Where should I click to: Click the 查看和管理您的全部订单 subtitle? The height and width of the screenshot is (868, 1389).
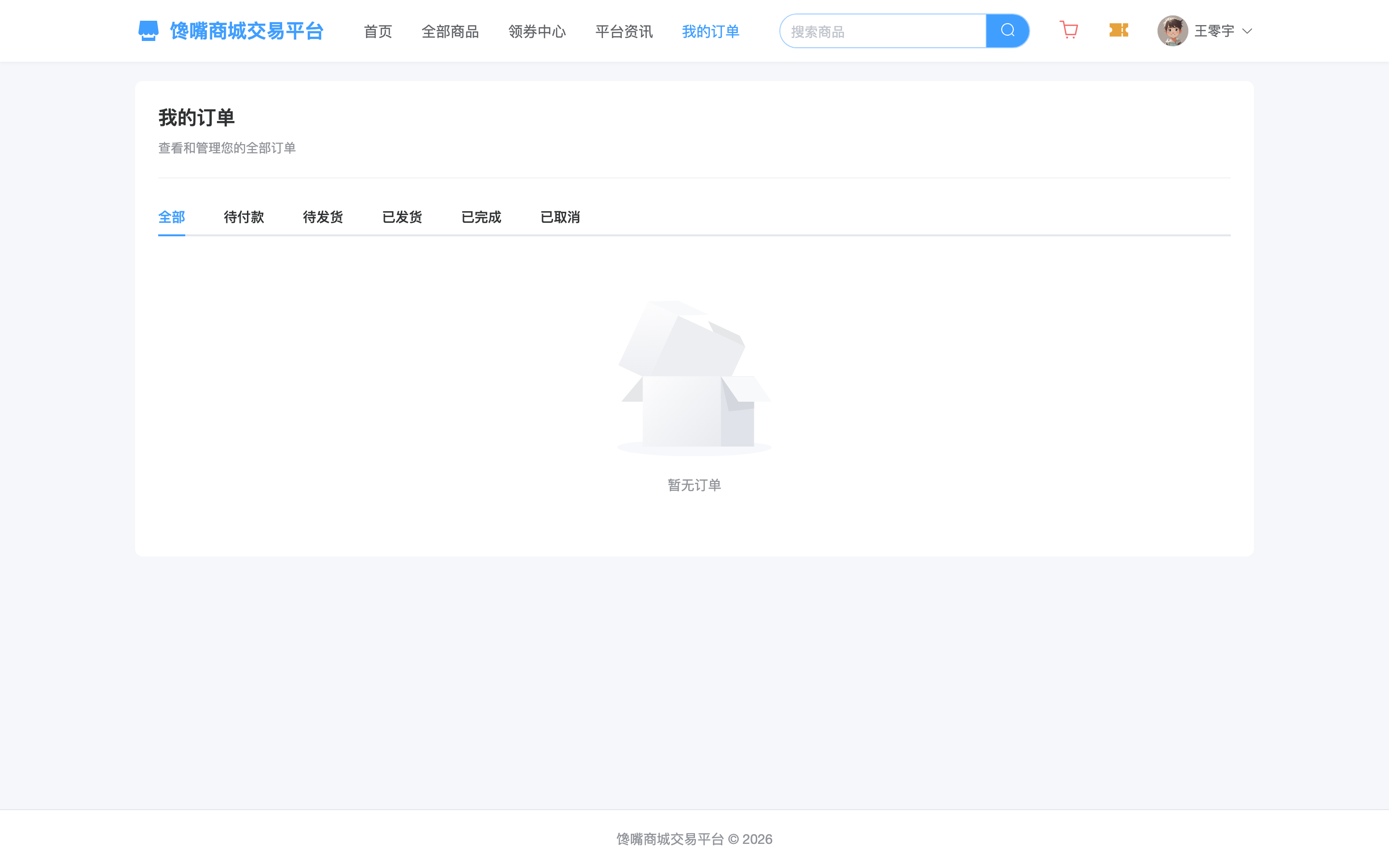(227, 148)
